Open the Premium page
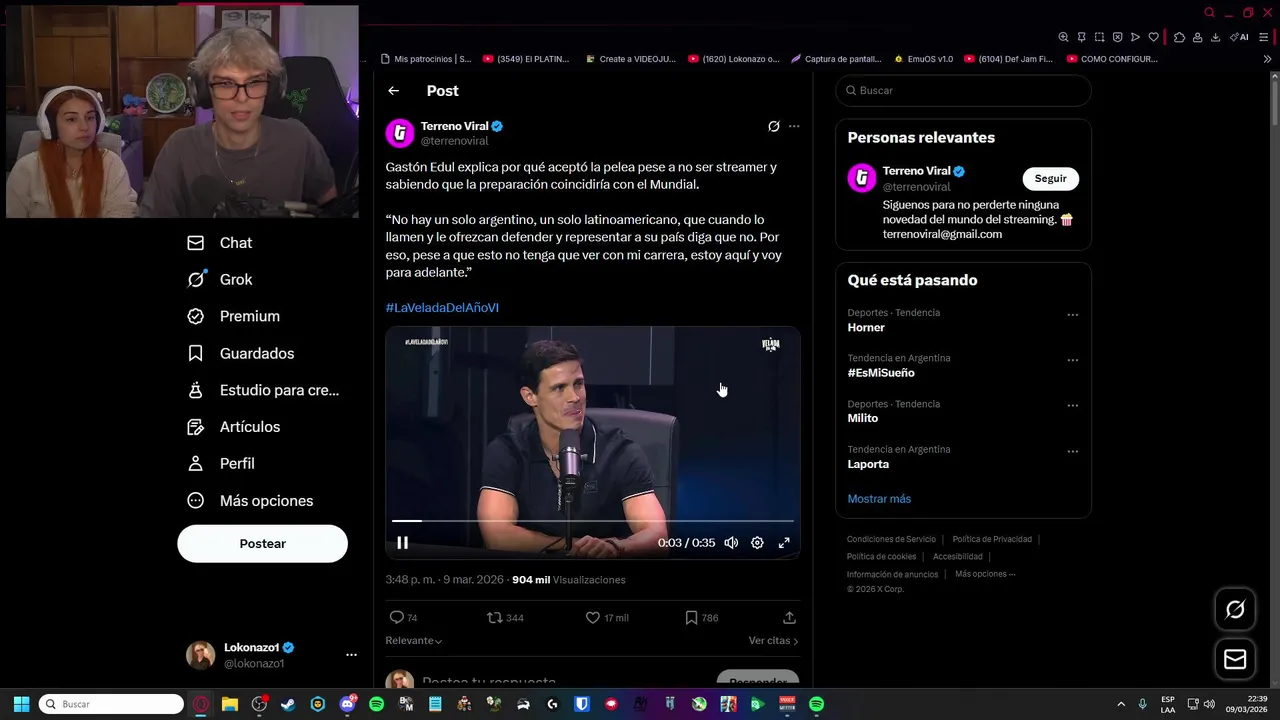This screenshot has height=720, width=1280. point(234,316)
